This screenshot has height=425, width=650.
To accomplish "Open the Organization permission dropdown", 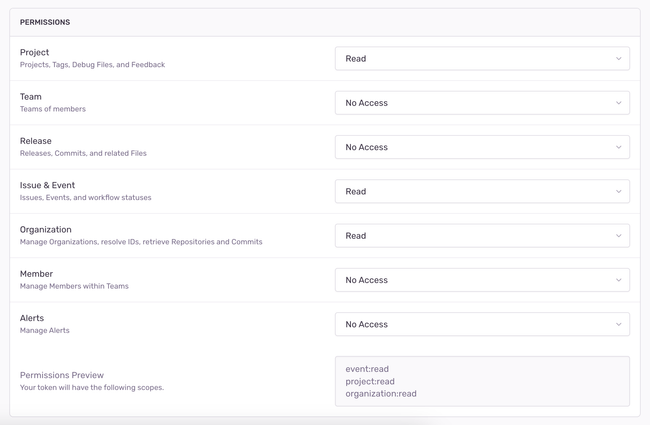I will [481, 236].
